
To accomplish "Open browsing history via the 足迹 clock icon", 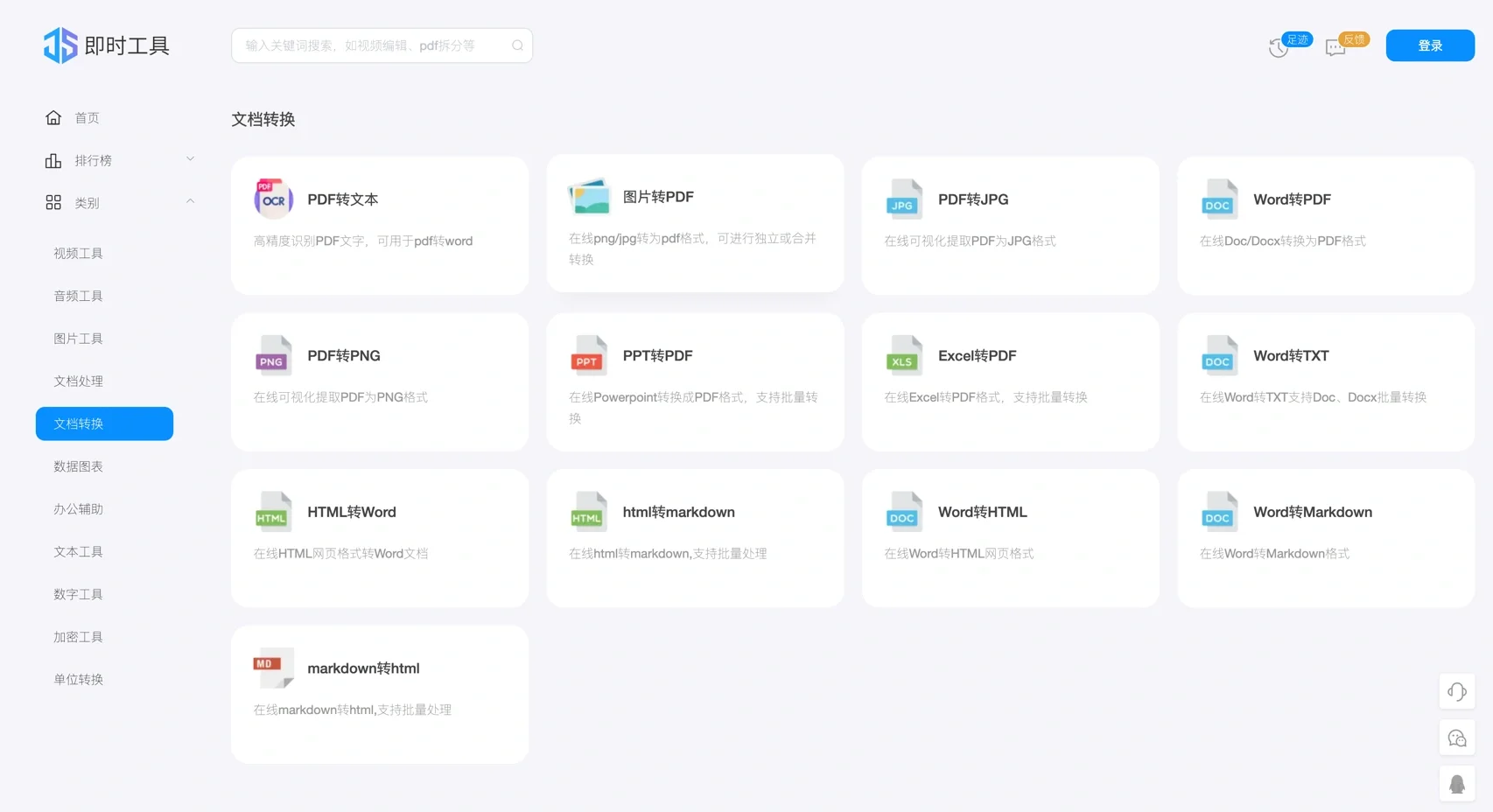I will click(1279, 47).
